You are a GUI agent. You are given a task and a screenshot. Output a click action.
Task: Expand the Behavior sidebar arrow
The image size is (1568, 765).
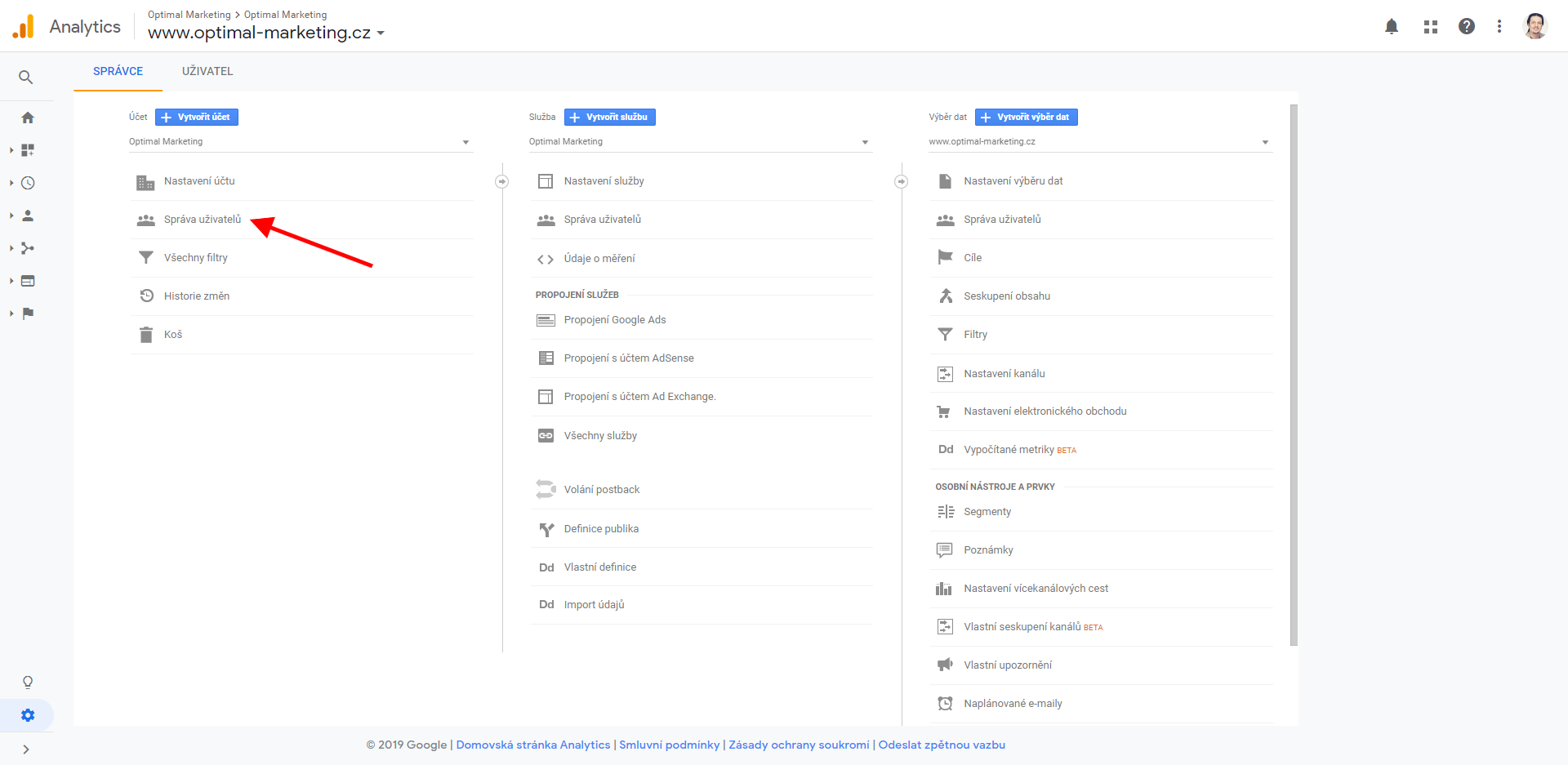pyautogui.click(x=11, y=281)
